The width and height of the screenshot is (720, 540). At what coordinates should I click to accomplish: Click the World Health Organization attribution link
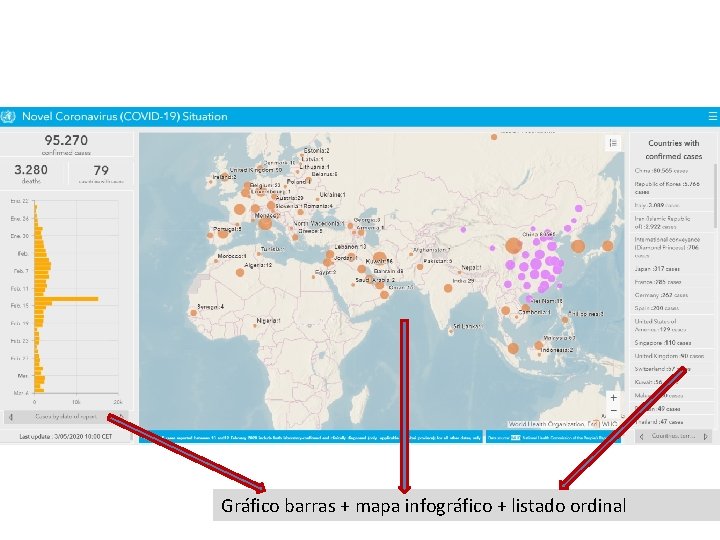(546, 424)
